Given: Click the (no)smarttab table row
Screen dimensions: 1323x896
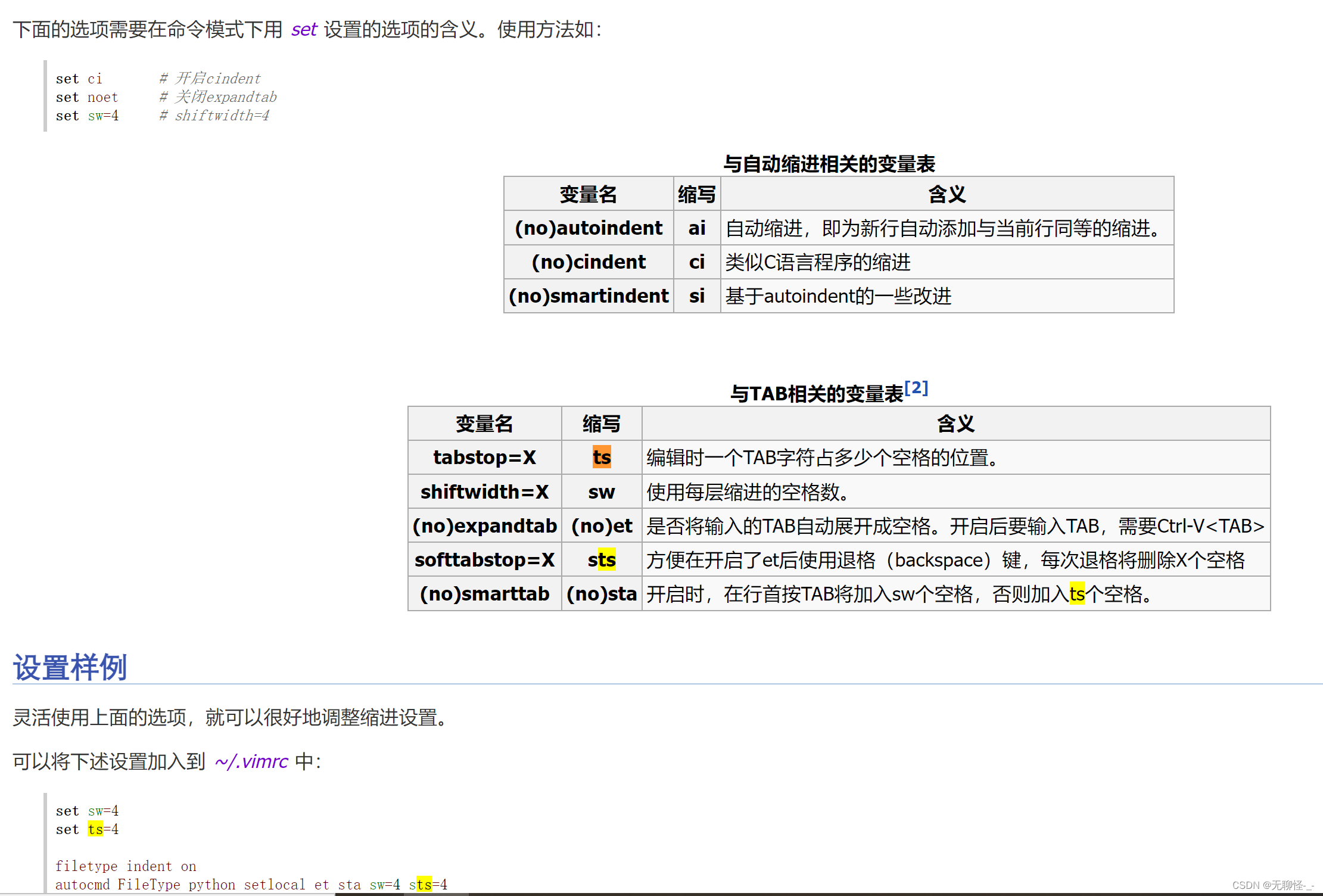Looking at the screenshot, I should (484, 593).
